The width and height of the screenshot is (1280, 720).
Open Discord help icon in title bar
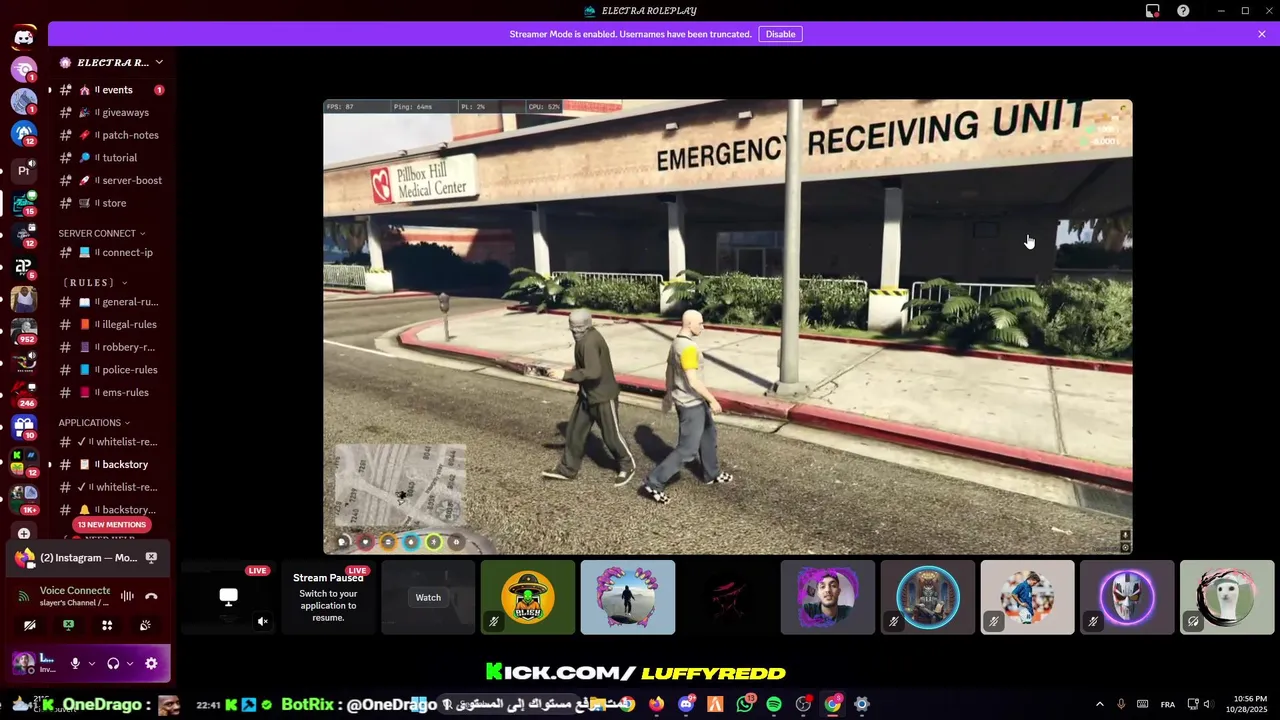(1184, 11)
